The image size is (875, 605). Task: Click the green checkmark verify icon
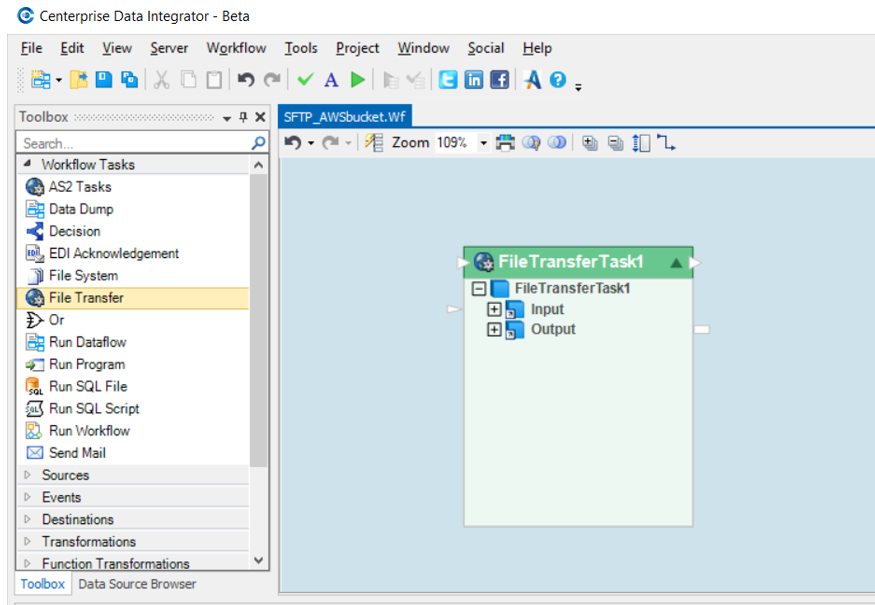click(x=306, y=80)
